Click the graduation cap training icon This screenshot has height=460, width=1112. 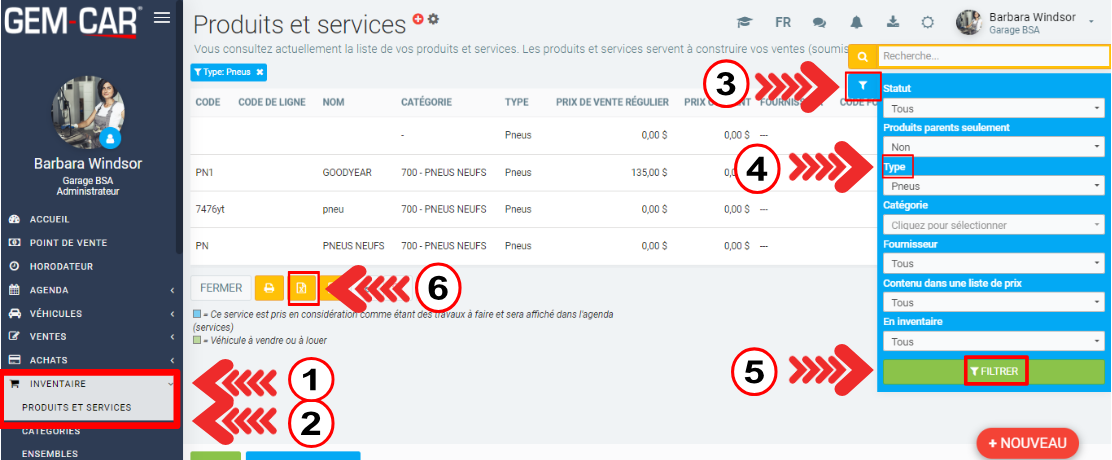(744, 22)
